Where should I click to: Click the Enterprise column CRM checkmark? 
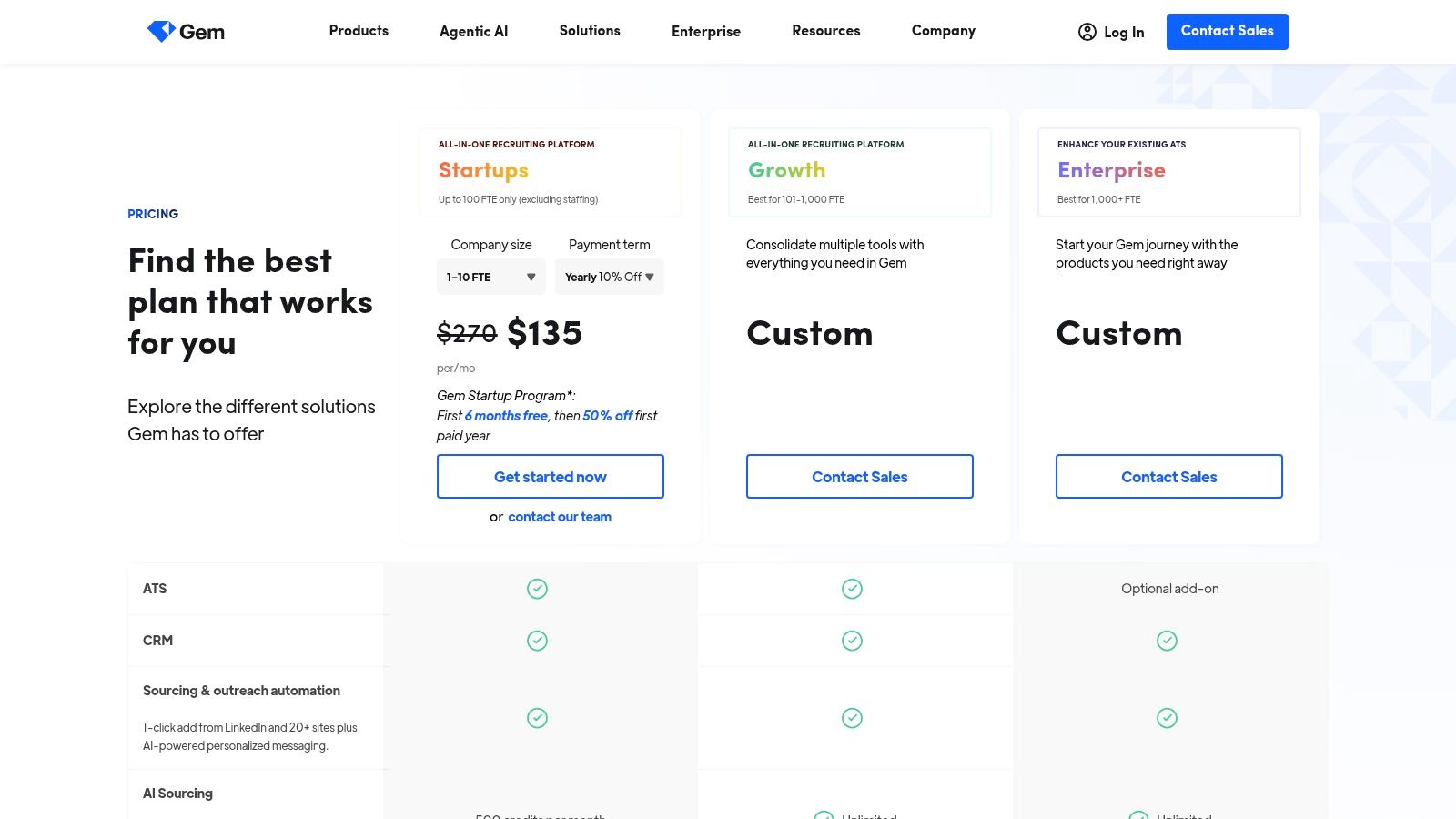pyautogui.click(x=1168, y=640)
